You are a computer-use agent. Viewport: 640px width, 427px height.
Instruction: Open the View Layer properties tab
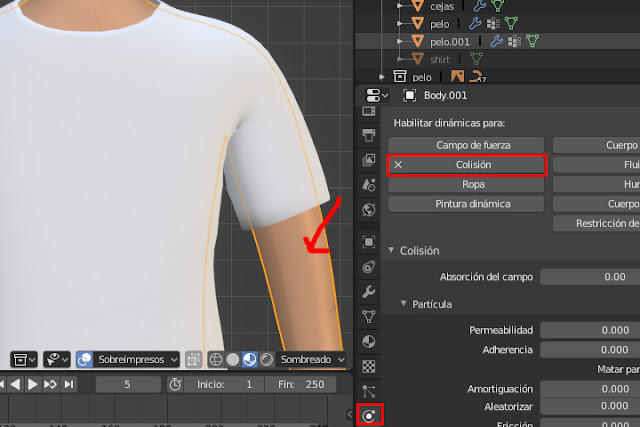pos(369,160)
